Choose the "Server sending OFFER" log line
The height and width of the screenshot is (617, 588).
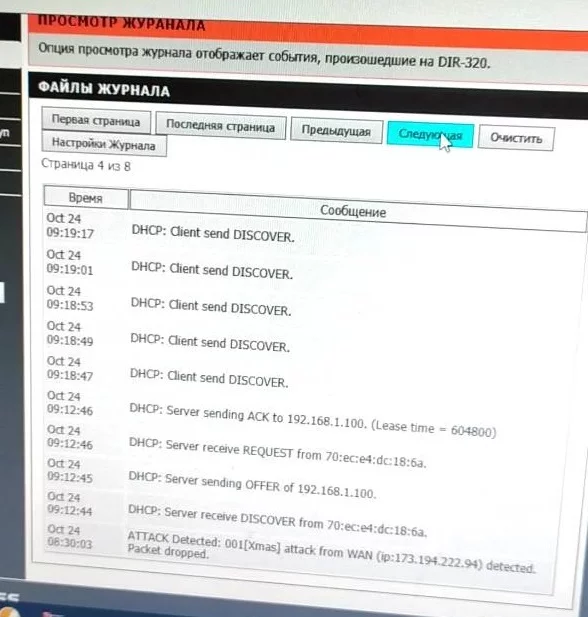[252, 485]
